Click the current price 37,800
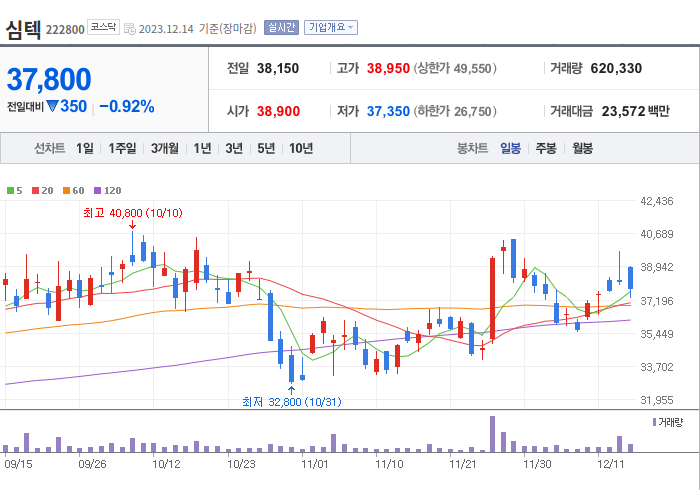Screen dimensions: 700x490 tap(49, 79)
